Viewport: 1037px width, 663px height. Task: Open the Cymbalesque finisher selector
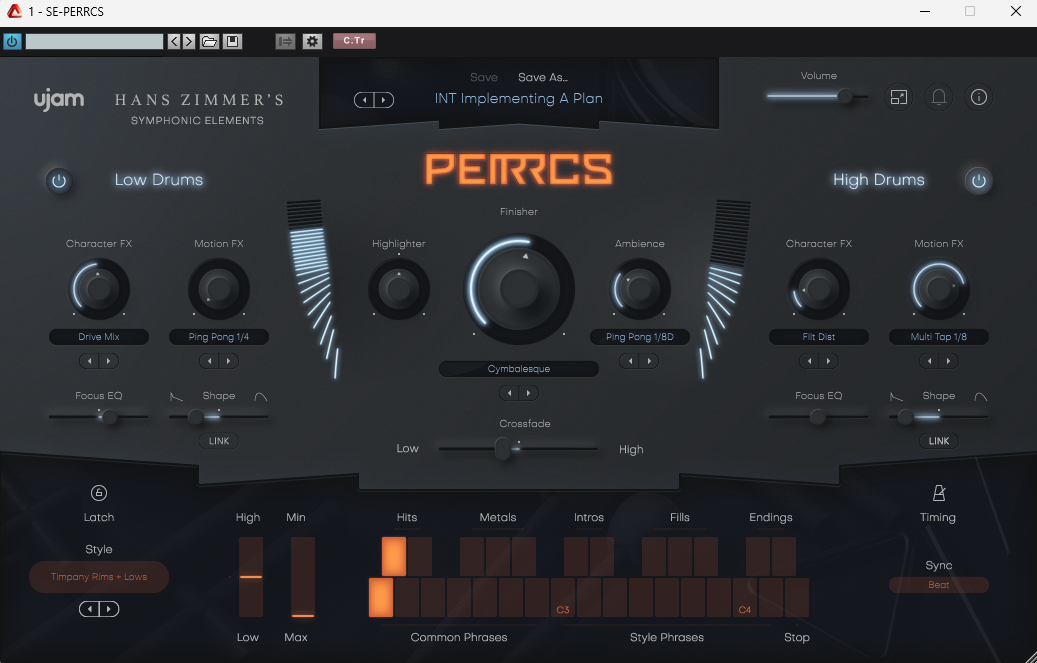click(x=519, y=369)
